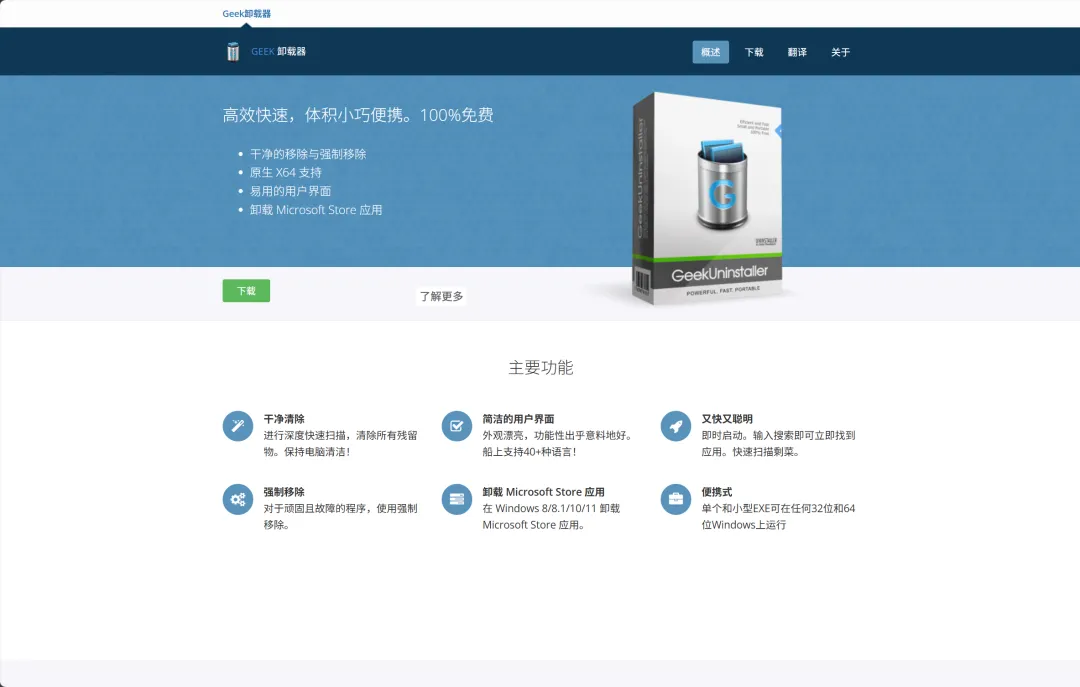1080x687 pixels.
Task: Click the green 下载 button
Action: 246,291
